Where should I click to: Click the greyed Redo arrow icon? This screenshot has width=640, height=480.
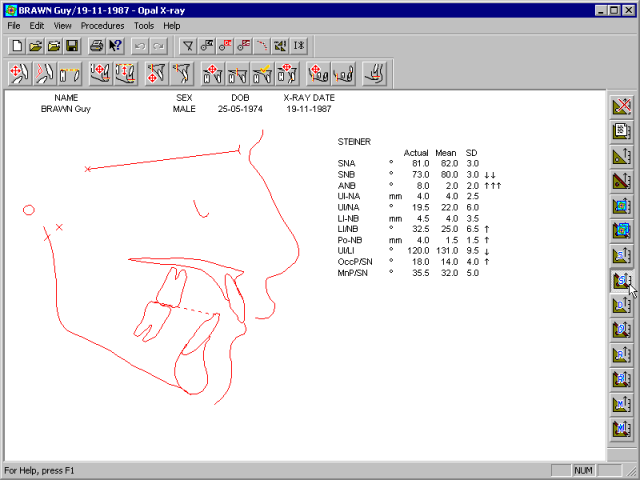tap(158, 46)
